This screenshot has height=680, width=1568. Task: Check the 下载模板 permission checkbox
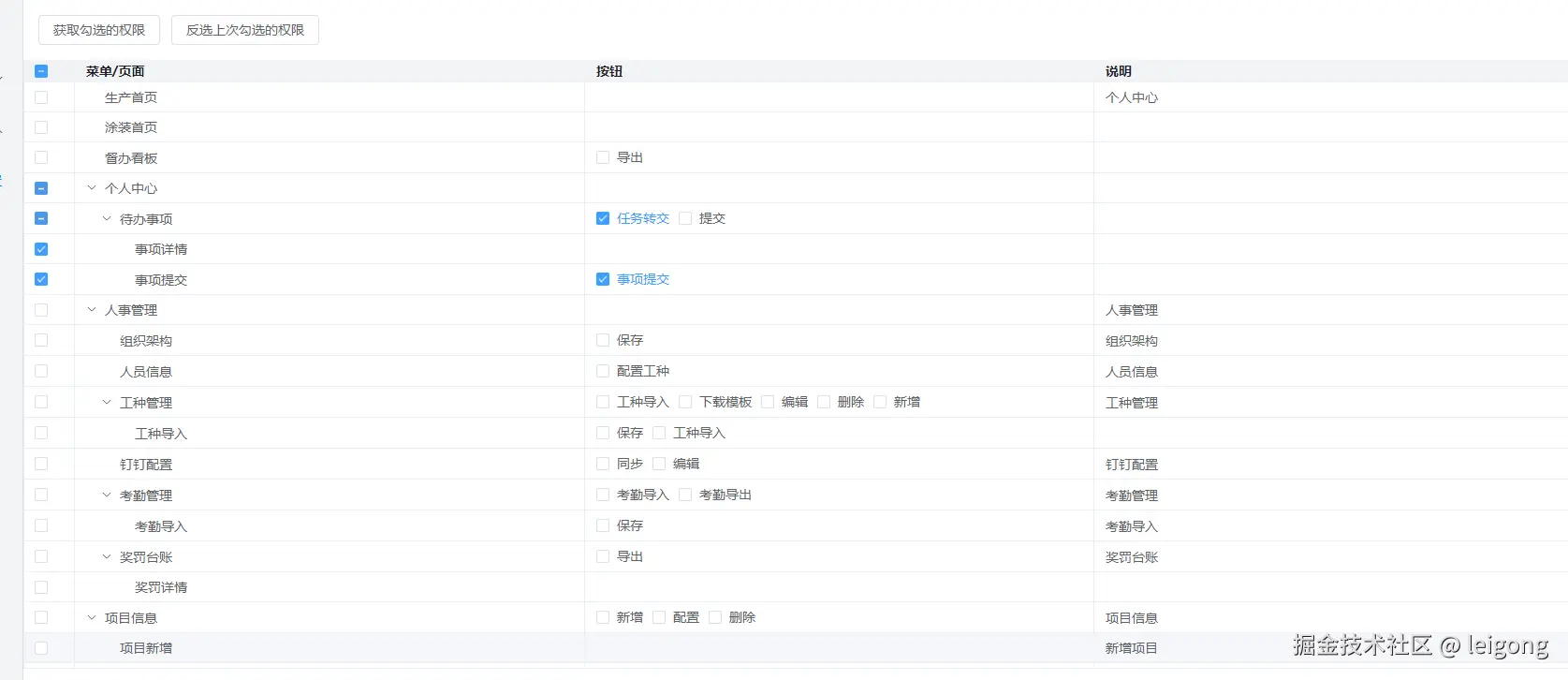pos(685,402)
